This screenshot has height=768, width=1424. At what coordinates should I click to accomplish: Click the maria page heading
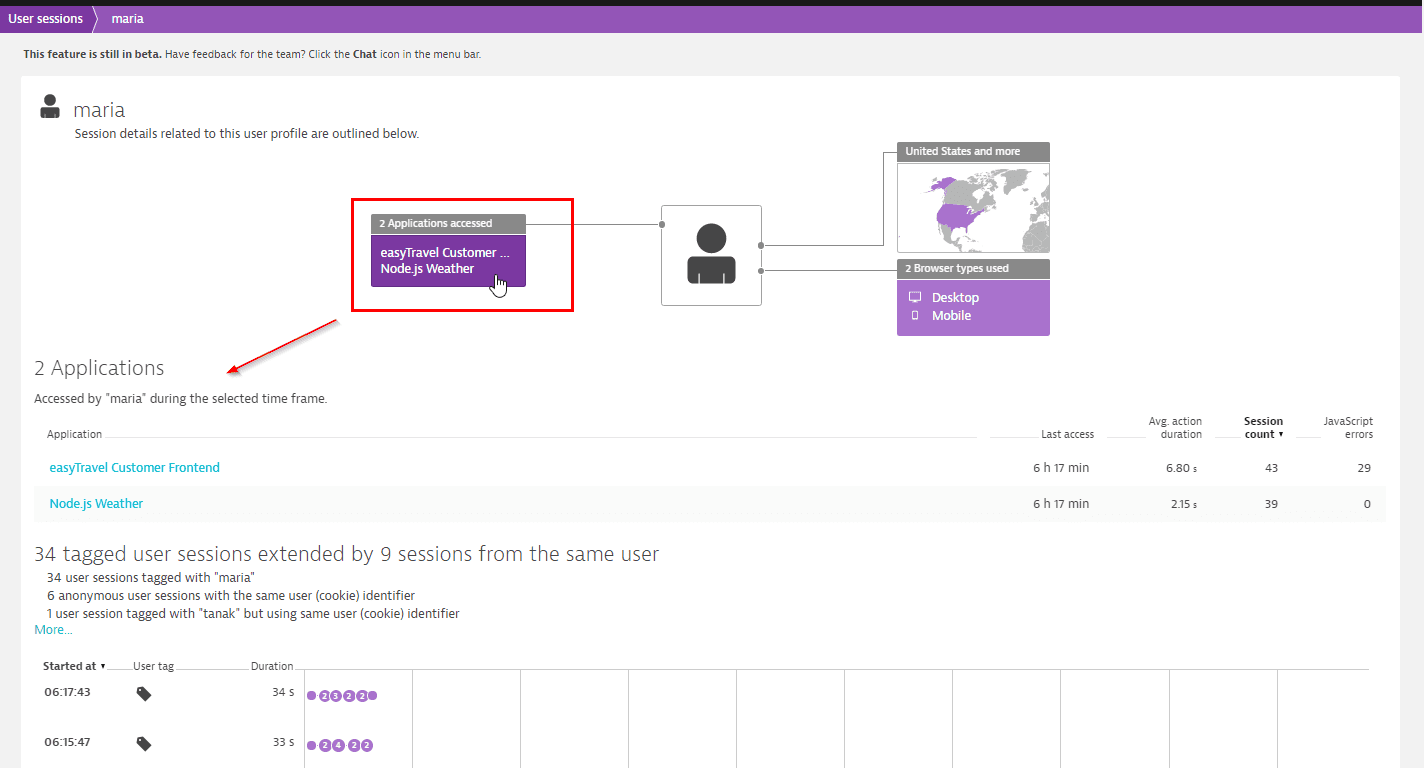[x=99, y=110]
